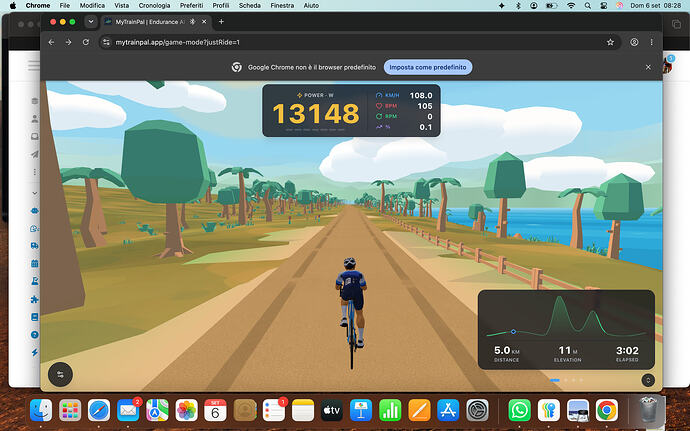Screen dimensions: 690x431
Task: Open the Preferiti menu
Action: coord(191,5)
